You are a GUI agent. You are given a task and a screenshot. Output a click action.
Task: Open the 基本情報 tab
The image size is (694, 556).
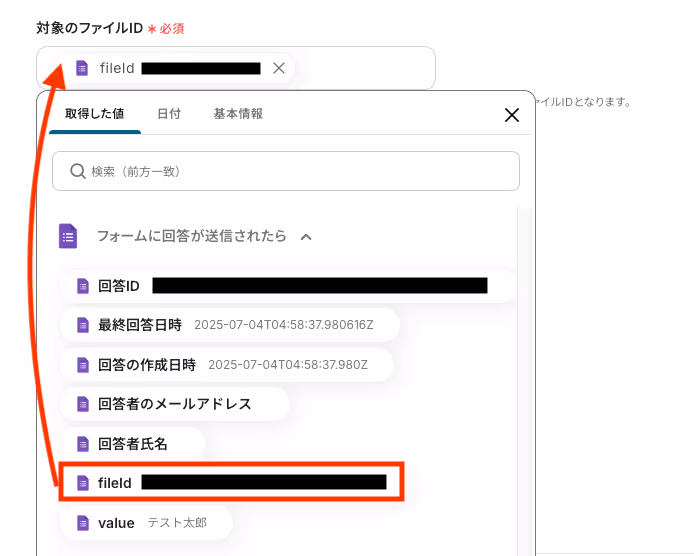[x=238, y=114]
